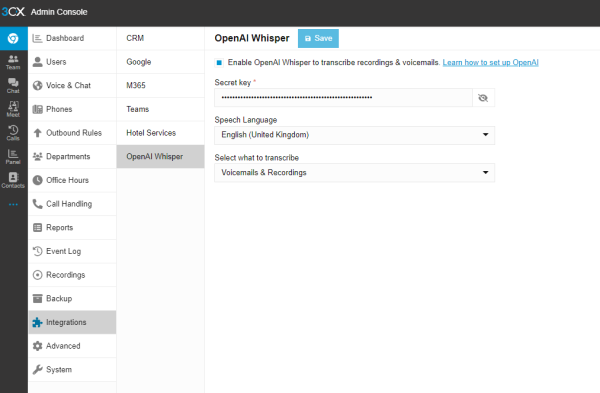Screen dimensions: 600x393
Task: Click the Call Handling phone icon
Action: [38, 204]
